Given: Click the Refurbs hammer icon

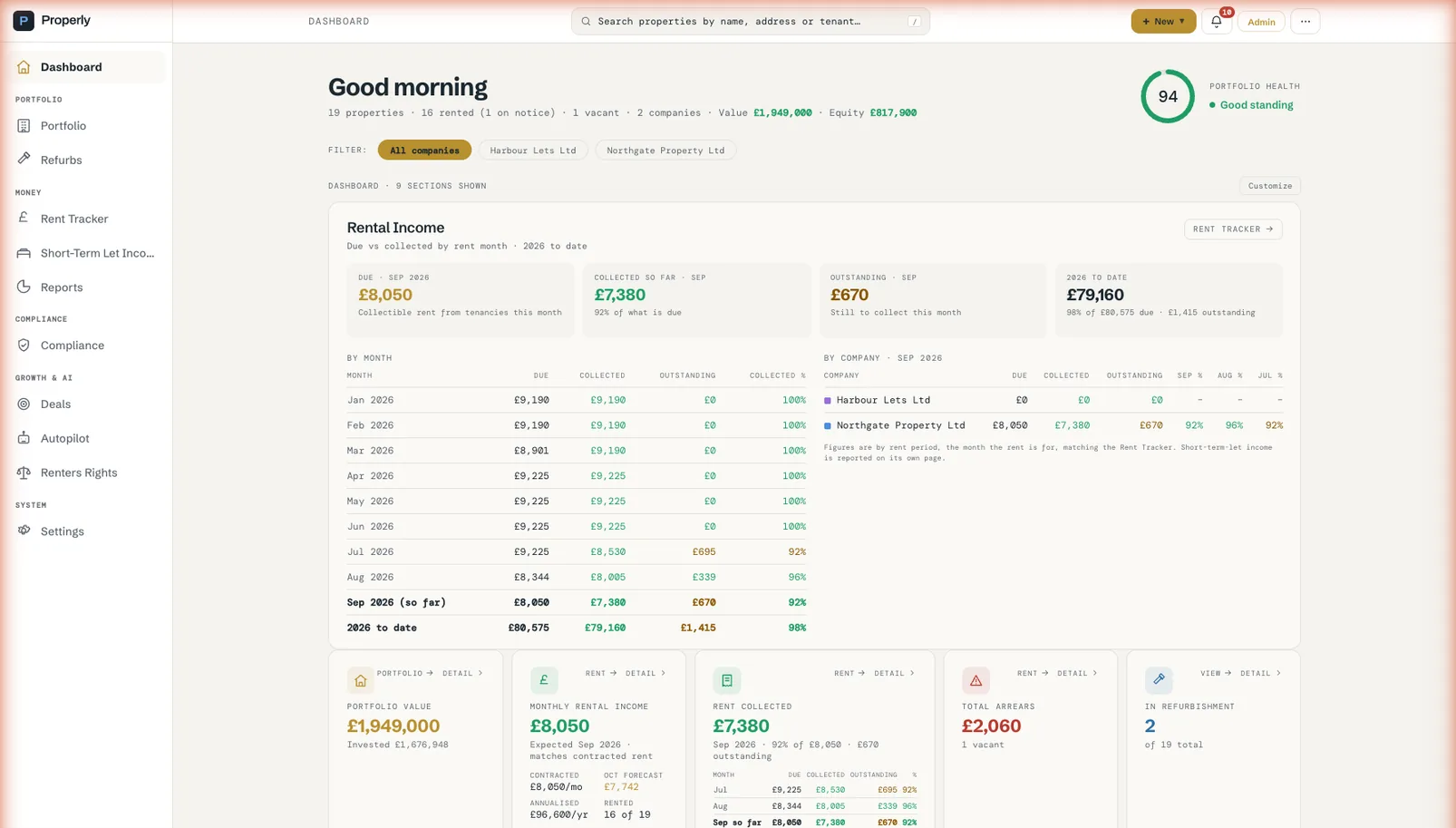Looking at the screenshot, I should pyautogui.click(x=24, y=159).
